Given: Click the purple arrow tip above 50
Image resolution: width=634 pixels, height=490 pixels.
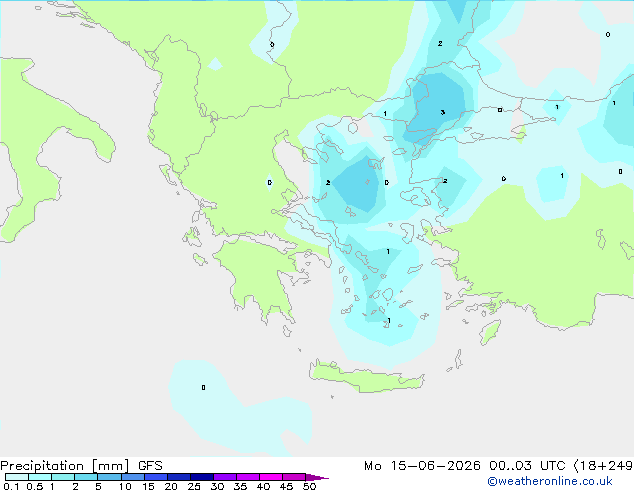Looking at the screenshot, I should 317,477.
